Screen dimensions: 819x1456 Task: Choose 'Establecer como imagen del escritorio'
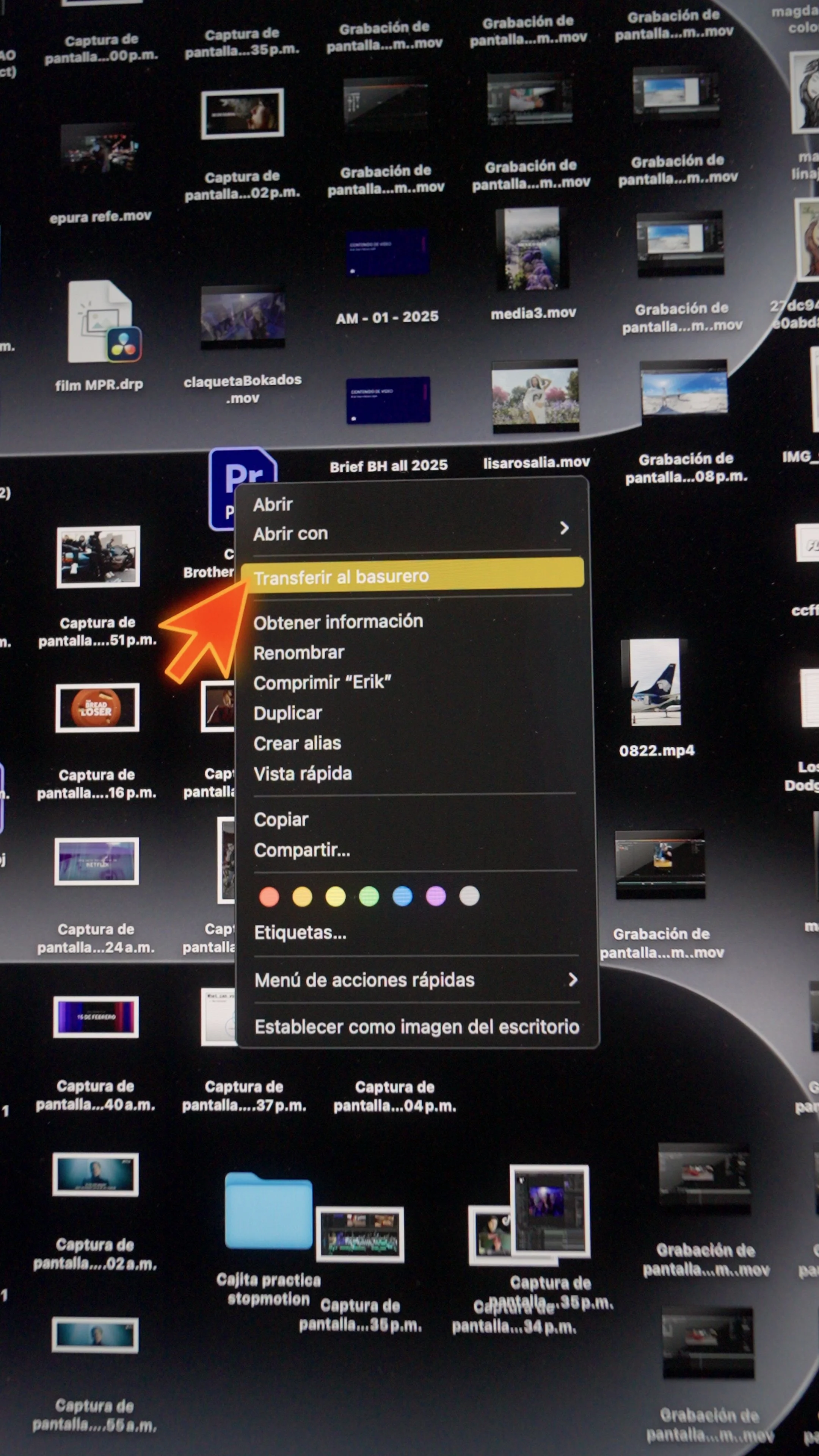(x=417, y=1026)
